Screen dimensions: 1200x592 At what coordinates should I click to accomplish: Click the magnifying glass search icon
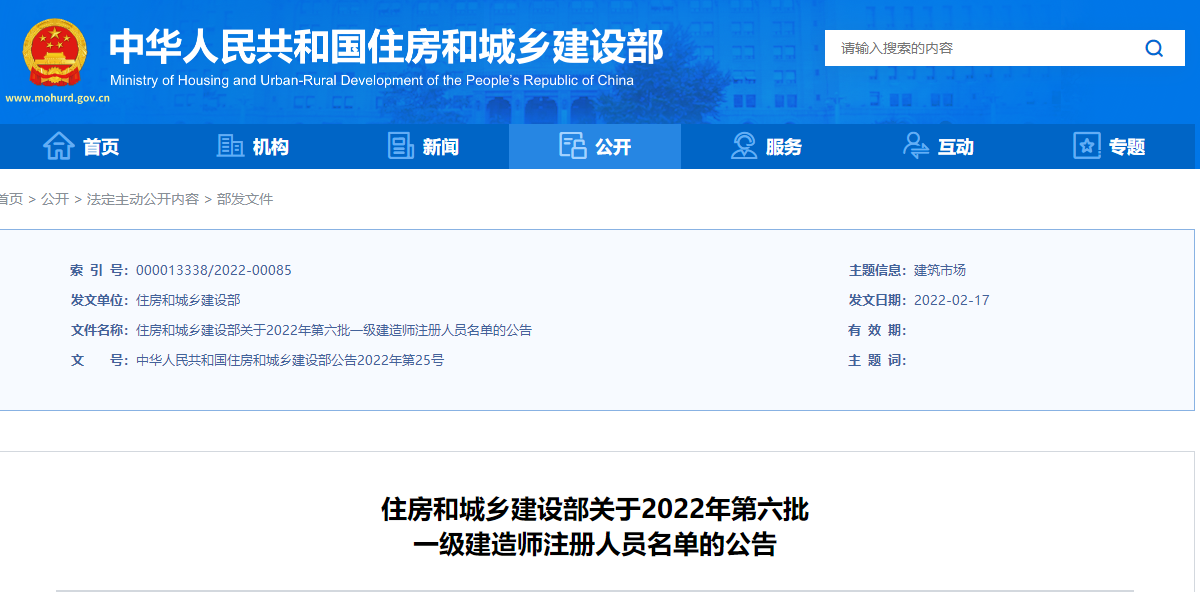pos(1154,48)
